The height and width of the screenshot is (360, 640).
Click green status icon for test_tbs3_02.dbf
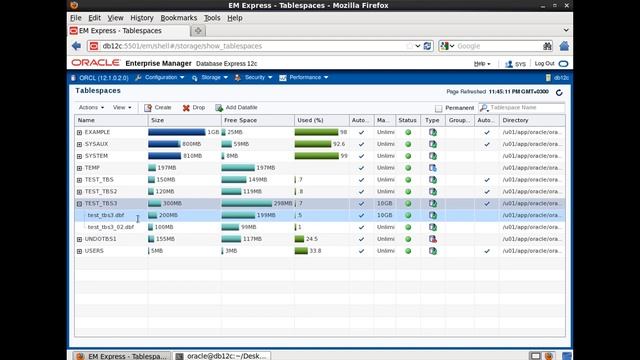click(x=408, y=227)
